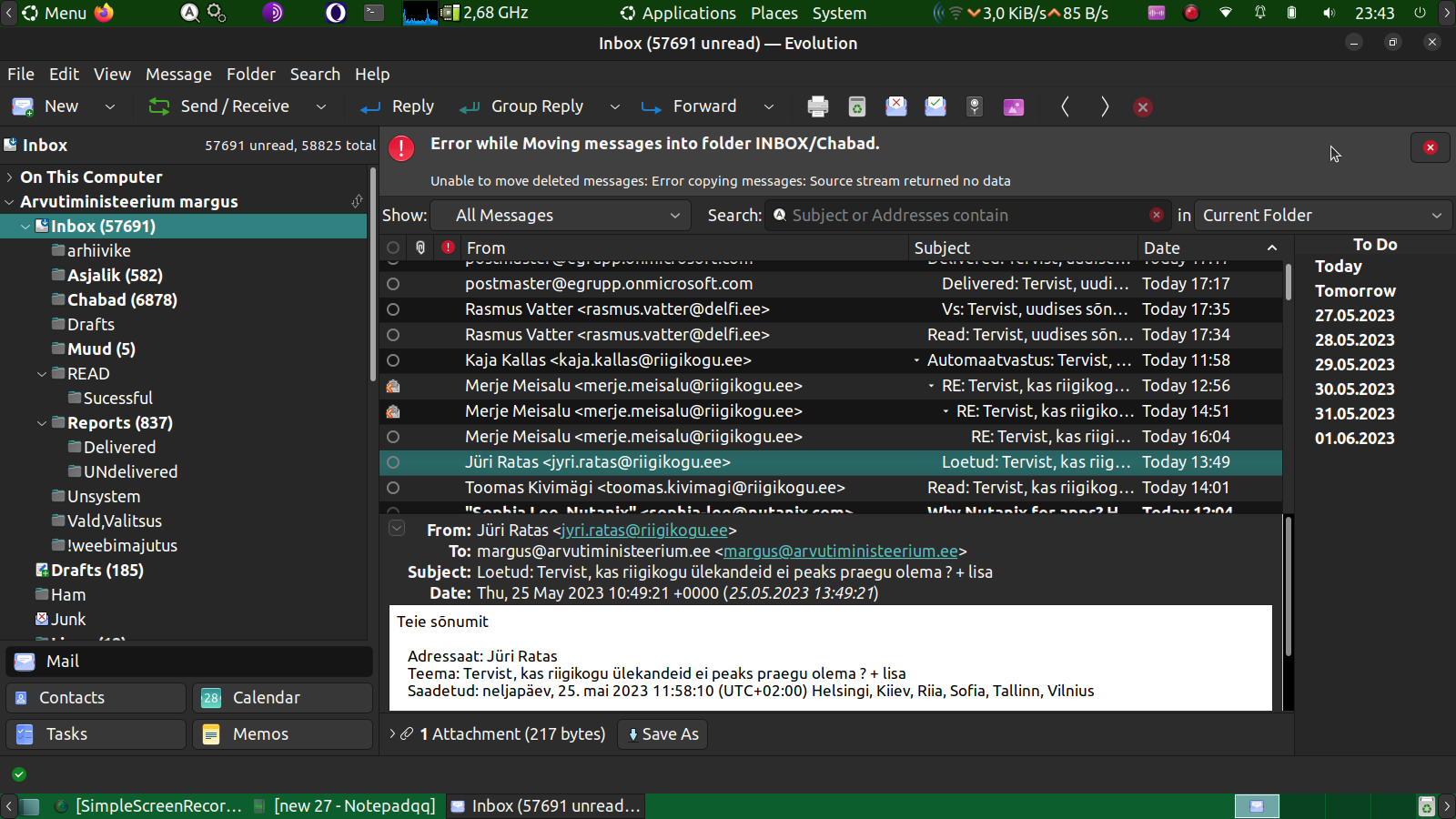This screenshot has width=1456, height=819.
Task: Toggle read status of Merje Meisalu 16:04 message
Action: pos(393,437)
